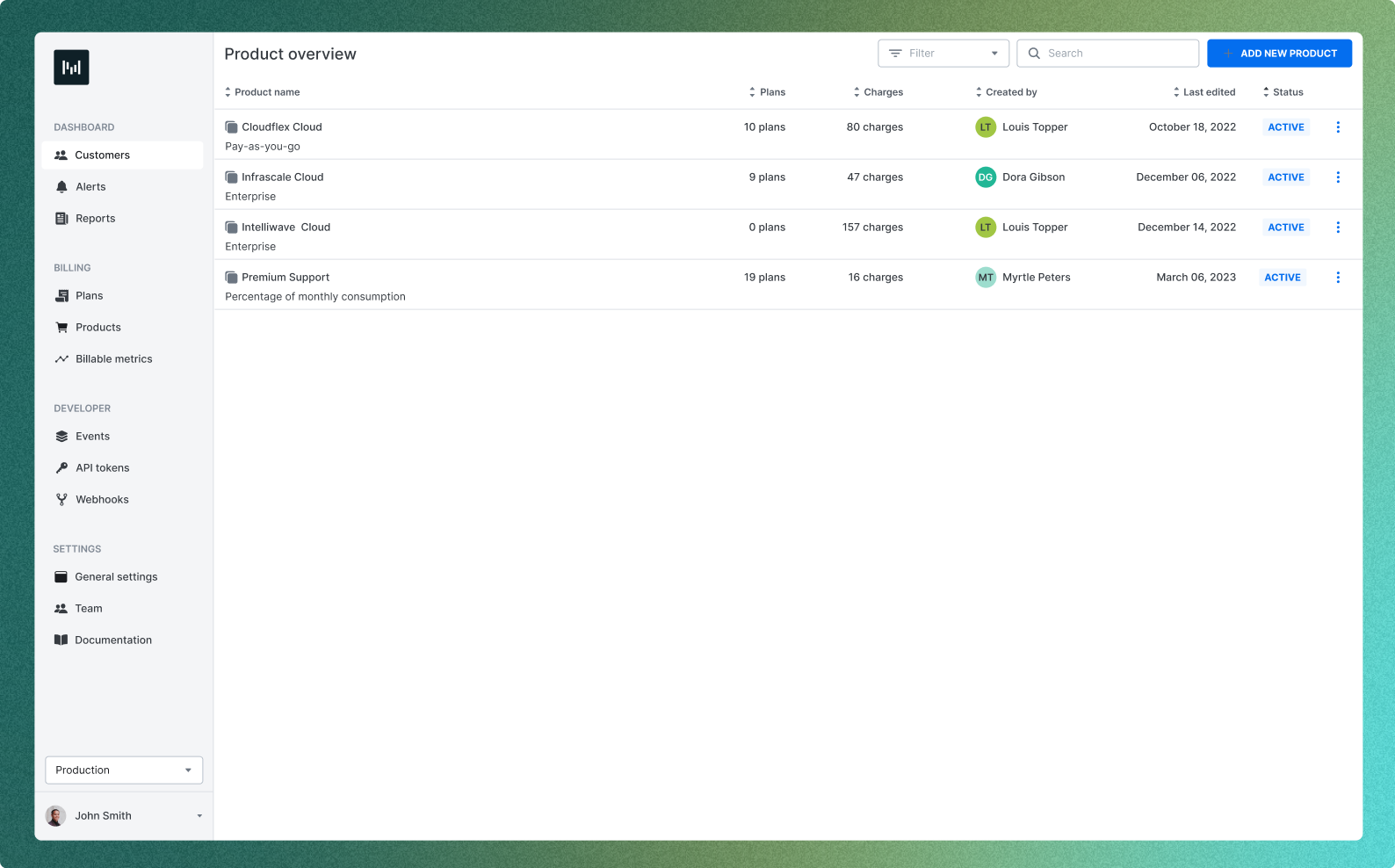
Task: Open the more options menu for Infrascale Cloud
Action: pos(1338,177)
